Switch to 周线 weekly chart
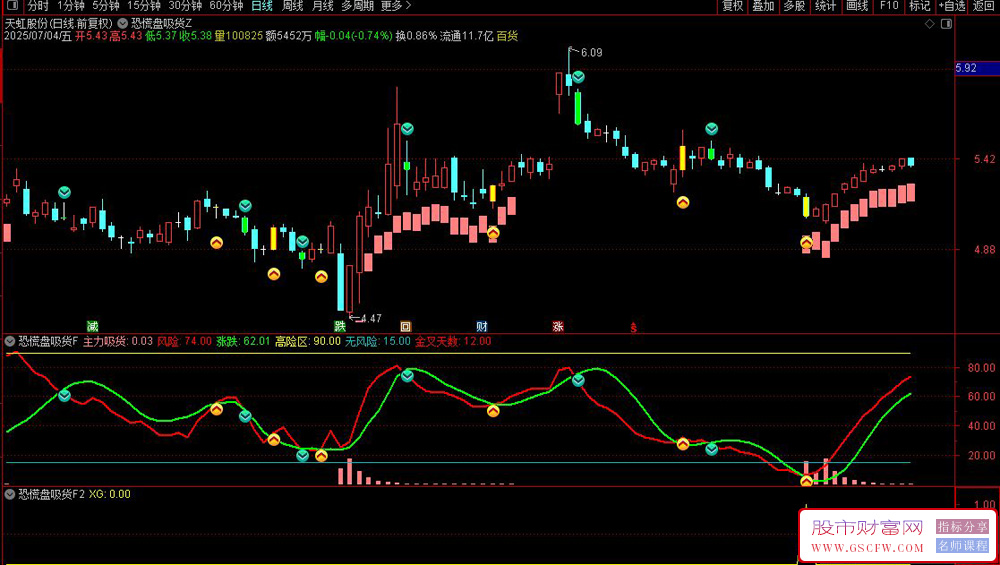This screenshot has width=1000, height=565. tap(293, 6)
